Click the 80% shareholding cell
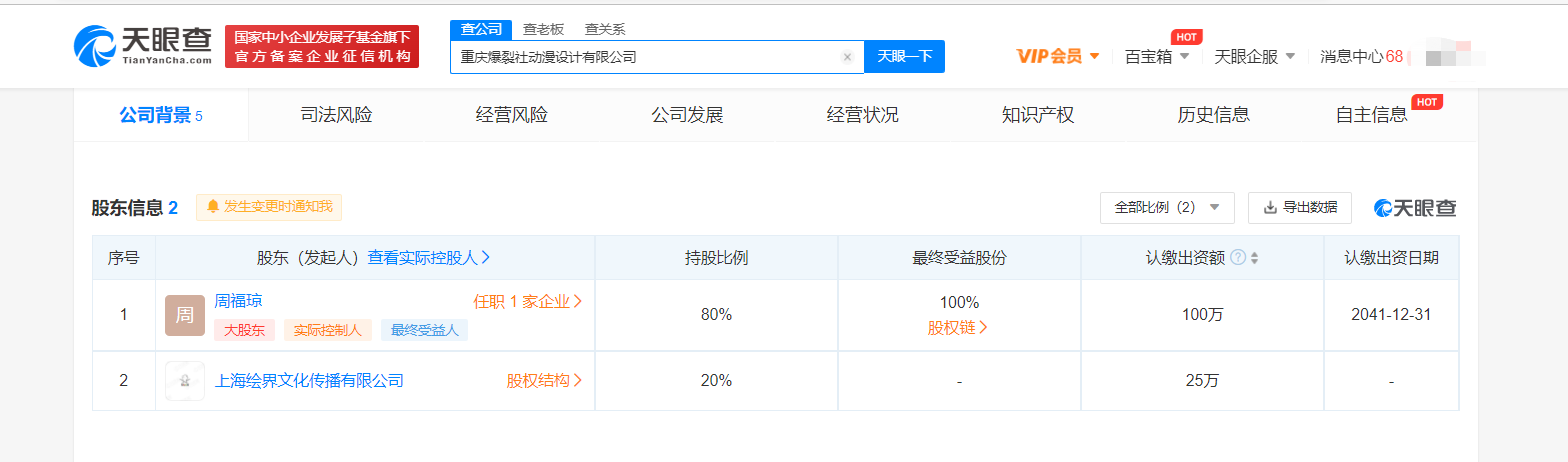This screenshot has height=462, width=1568. tap(716, 315)
